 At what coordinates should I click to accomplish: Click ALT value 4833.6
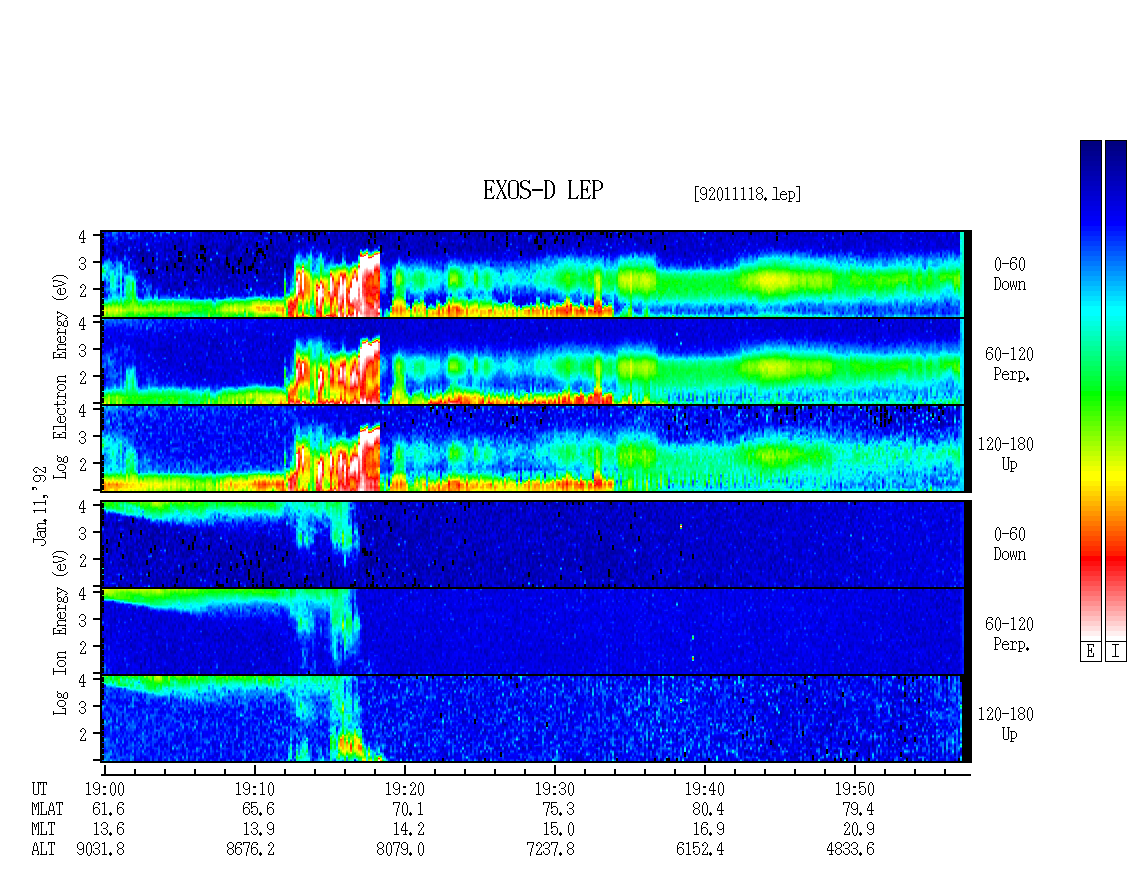pos(850,850)
